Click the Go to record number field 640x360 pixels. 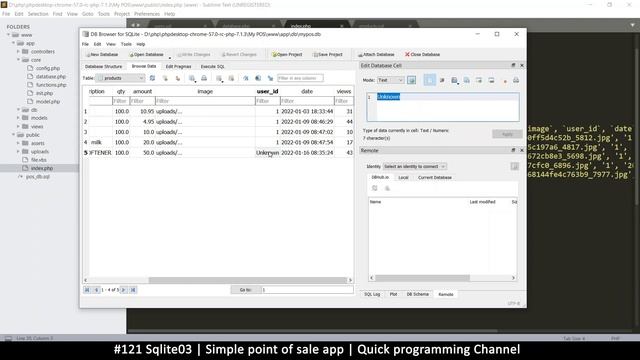click(307, 290)
